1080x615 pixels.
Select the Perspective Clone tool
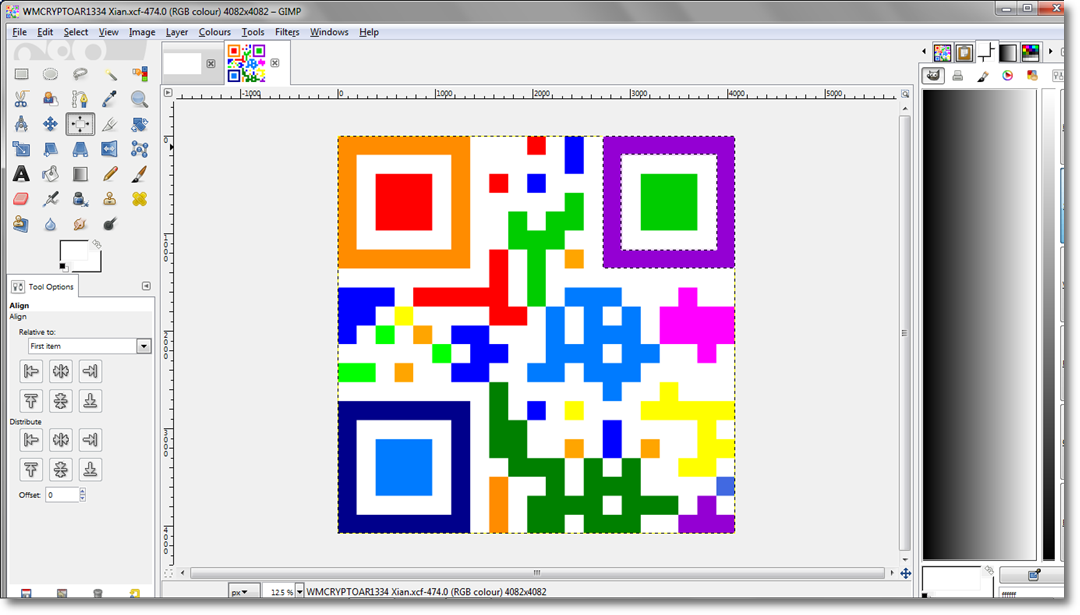click(x=21, y=224)
